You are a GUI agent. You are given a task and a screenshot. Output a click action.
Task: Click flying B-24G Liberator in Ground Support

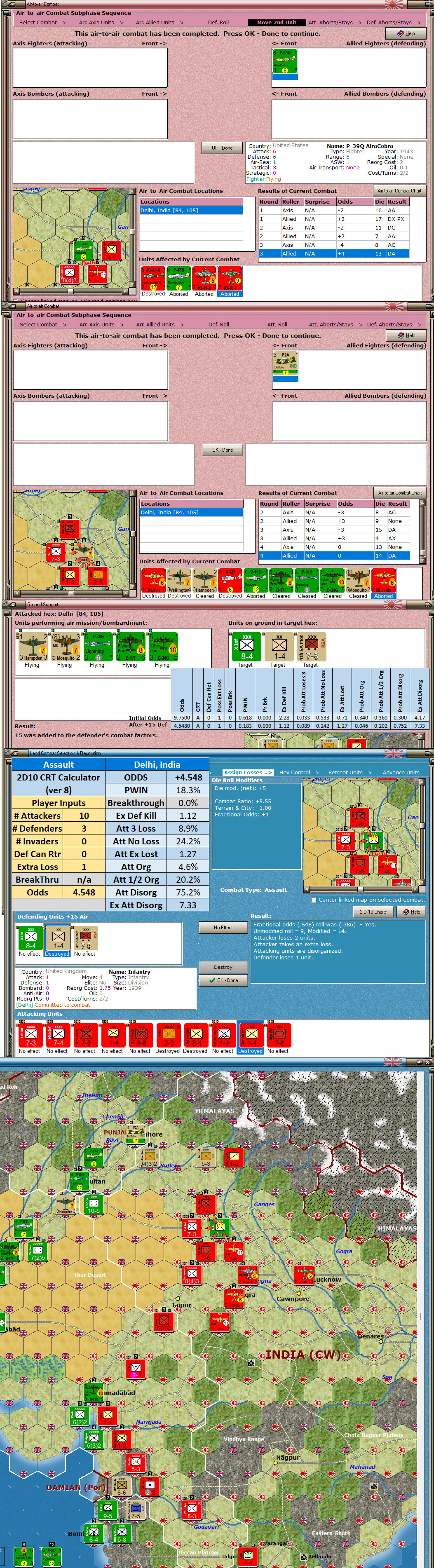162,647
